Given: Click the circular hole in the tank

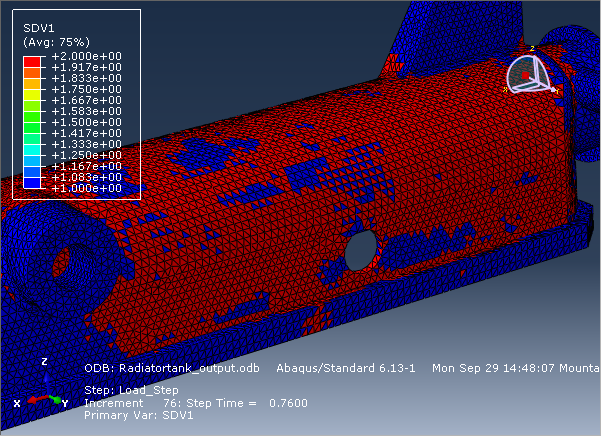Looking at the screenshot, I should tap(360, 251).
